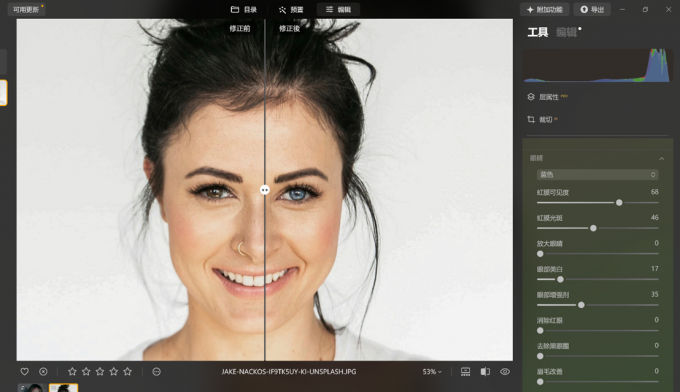The image size is (680, 392).
Task: Select the highlighted filmstrip thumbnail
Action: point(63,388)
